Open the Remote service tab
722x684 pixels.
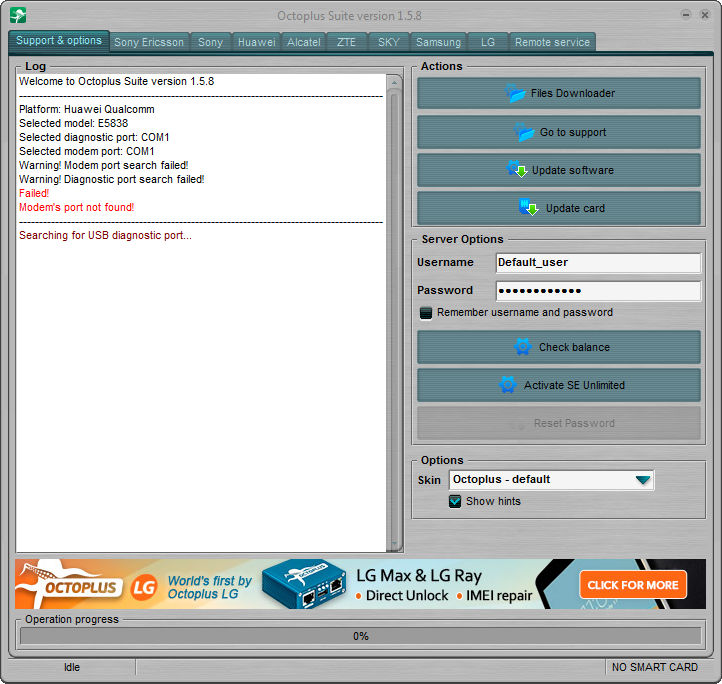[552, 42]
